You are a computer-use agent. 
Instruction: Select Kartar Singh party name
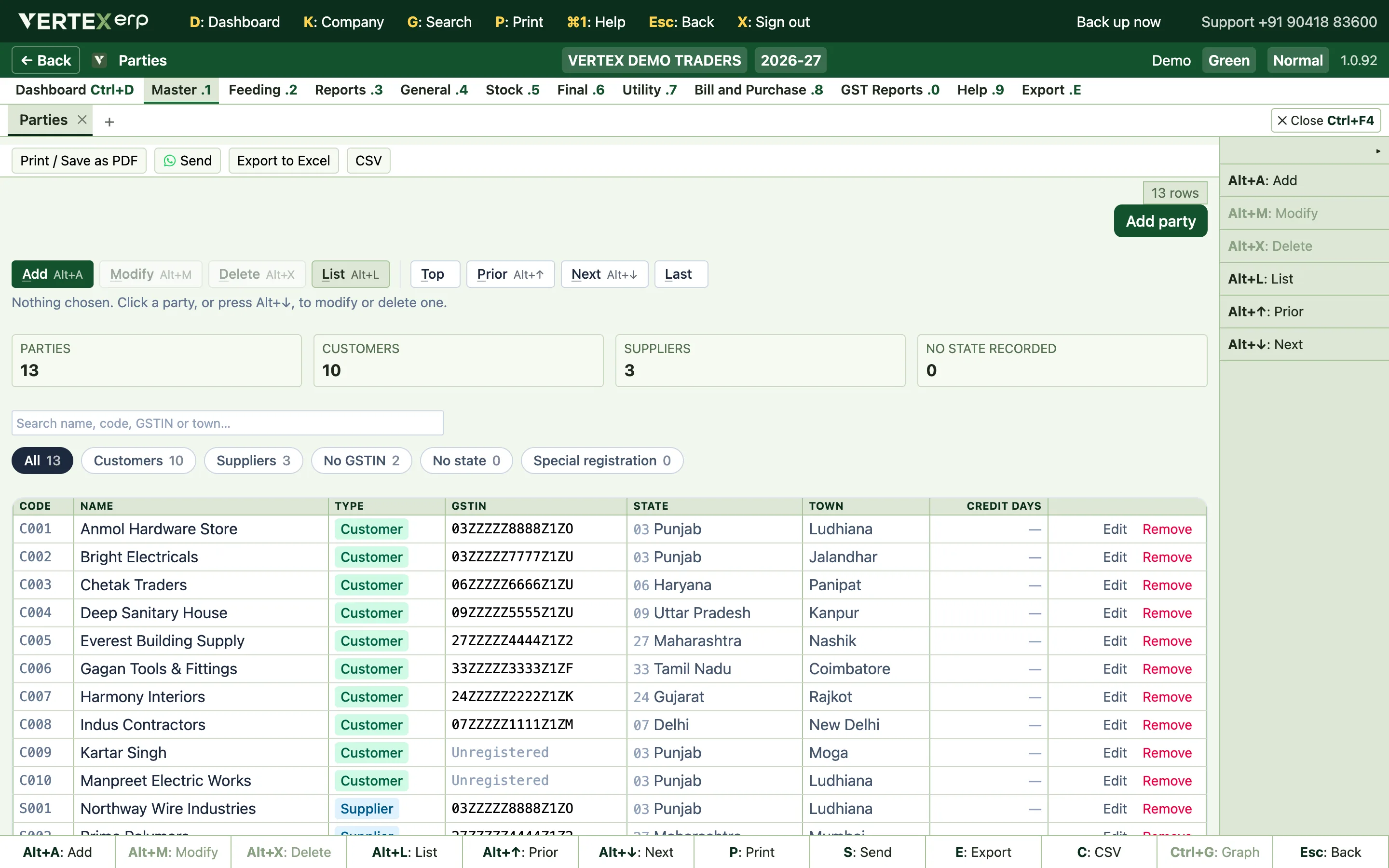pos(123,753)
